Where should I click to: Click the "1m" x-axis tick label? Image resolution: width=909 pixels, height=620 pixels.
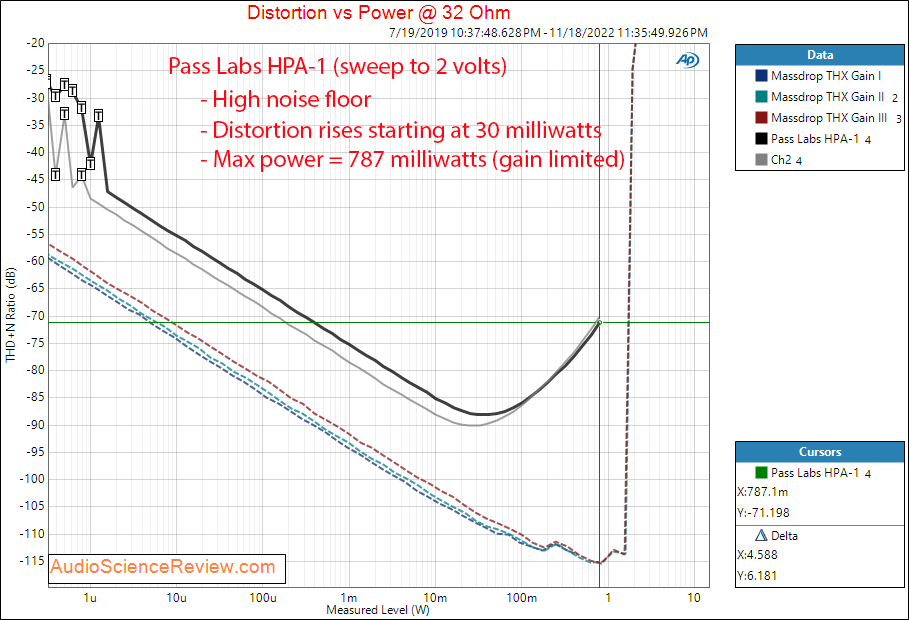pos(348,597)
